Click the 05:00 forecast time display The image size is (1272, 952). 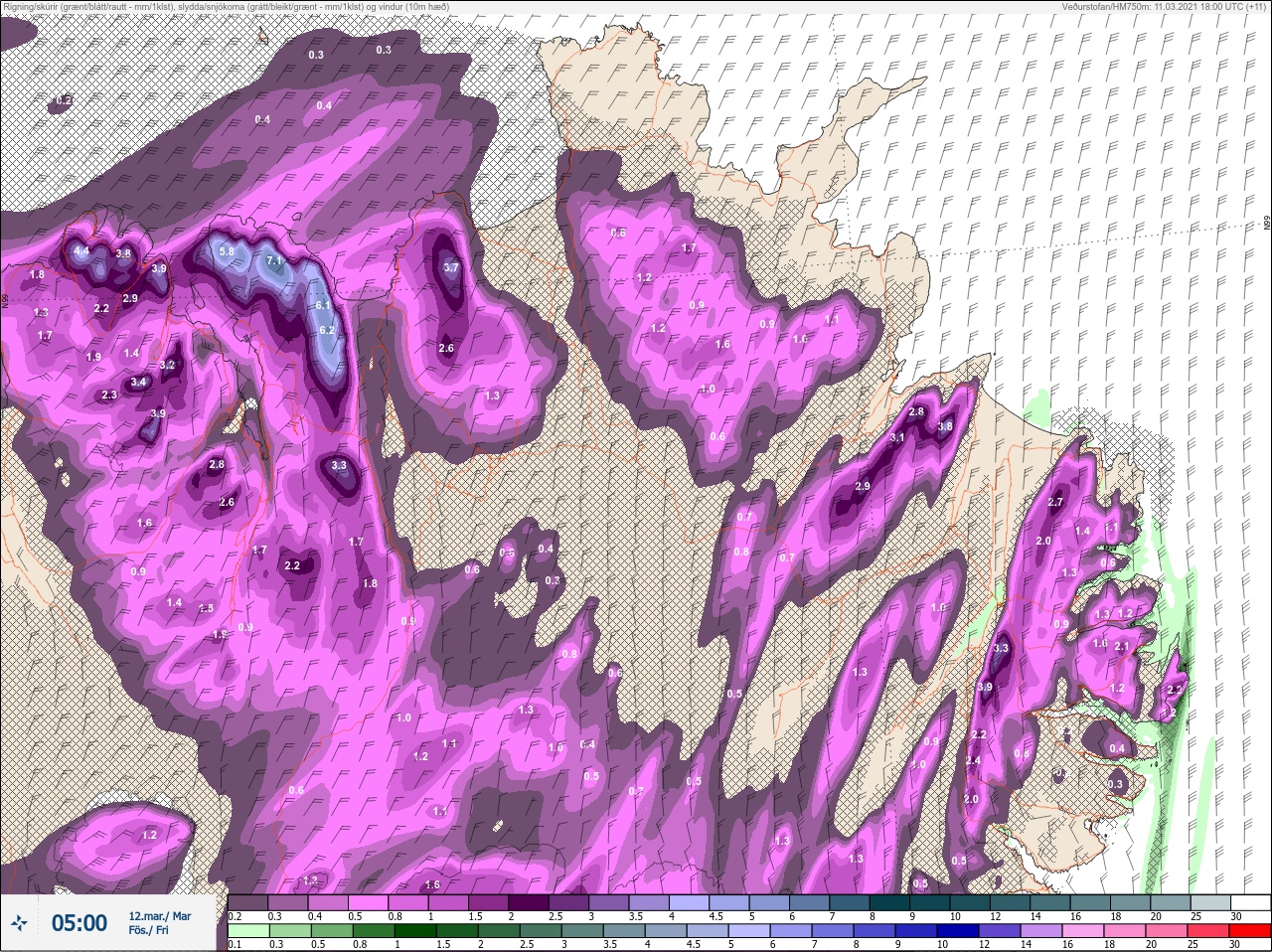pos(79,923)
